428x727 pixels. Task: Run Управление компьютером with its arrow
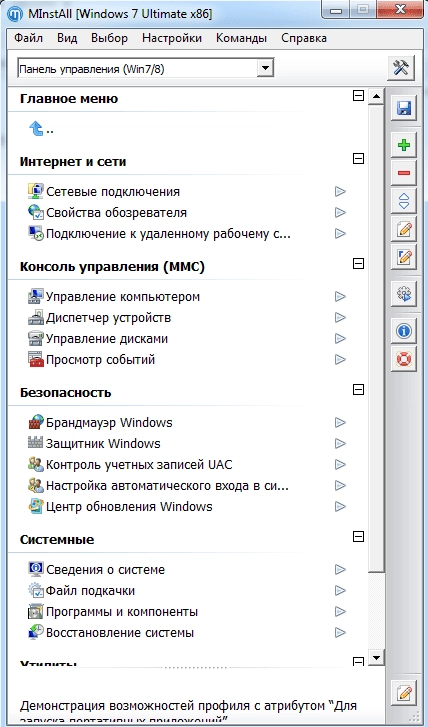[x=340, y=296]
